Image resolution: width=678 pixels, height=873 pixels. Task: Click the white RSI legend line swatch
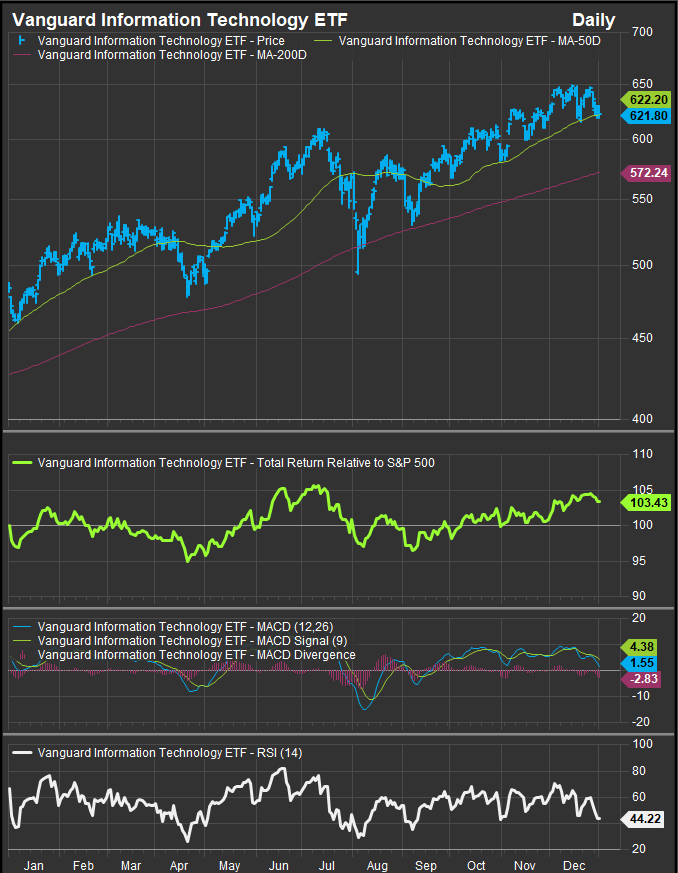click(22, 753)
